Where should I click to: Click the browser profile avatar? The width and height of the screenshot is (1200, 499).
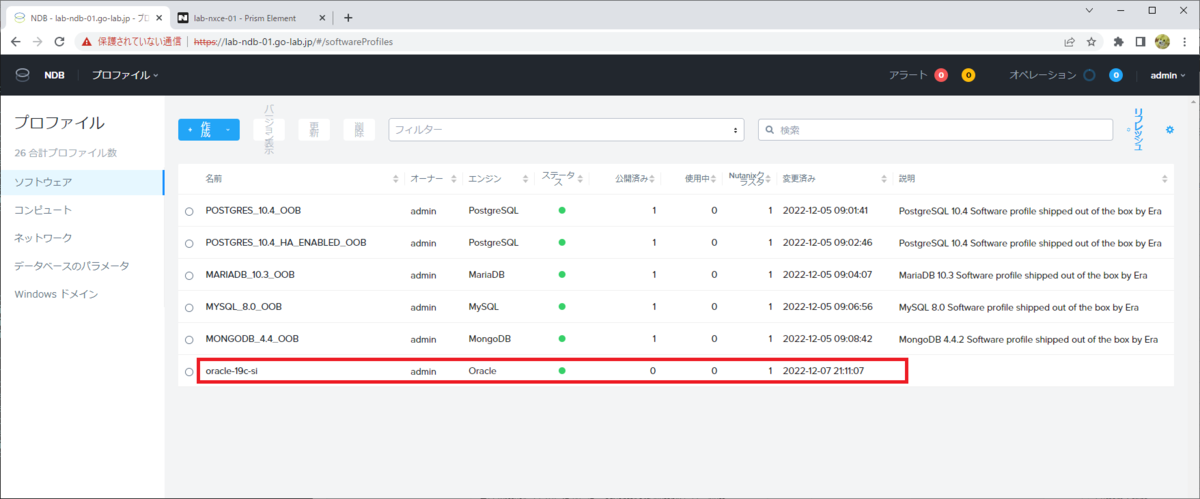click(x=1162, y=42)
